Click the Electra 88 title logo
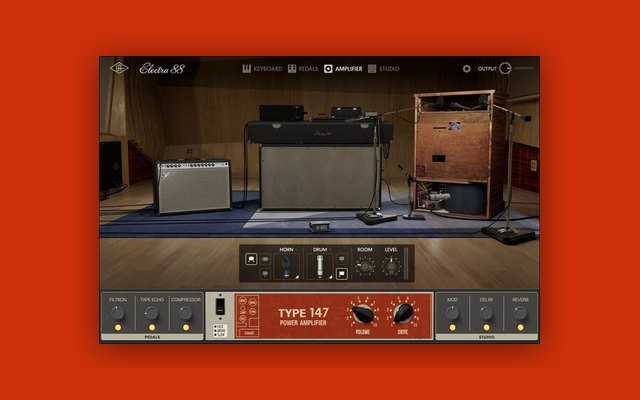 (162, 69)
